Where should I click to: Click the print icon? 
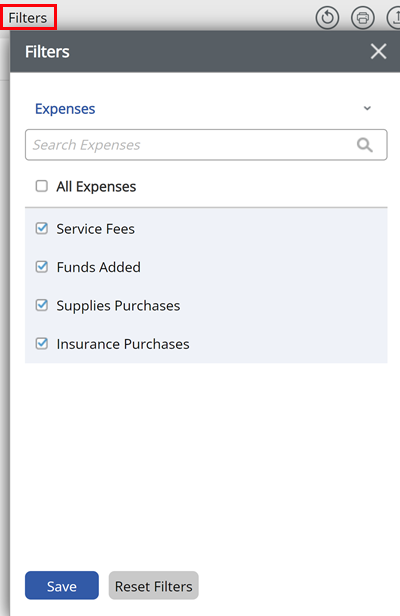pos(362,18)
